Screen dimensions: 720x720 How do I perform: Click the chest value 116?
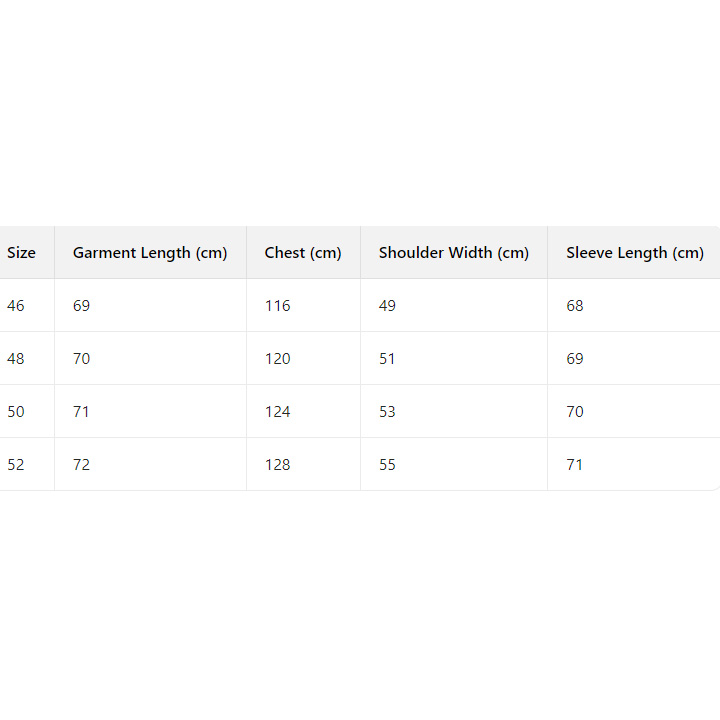(278, 306)
